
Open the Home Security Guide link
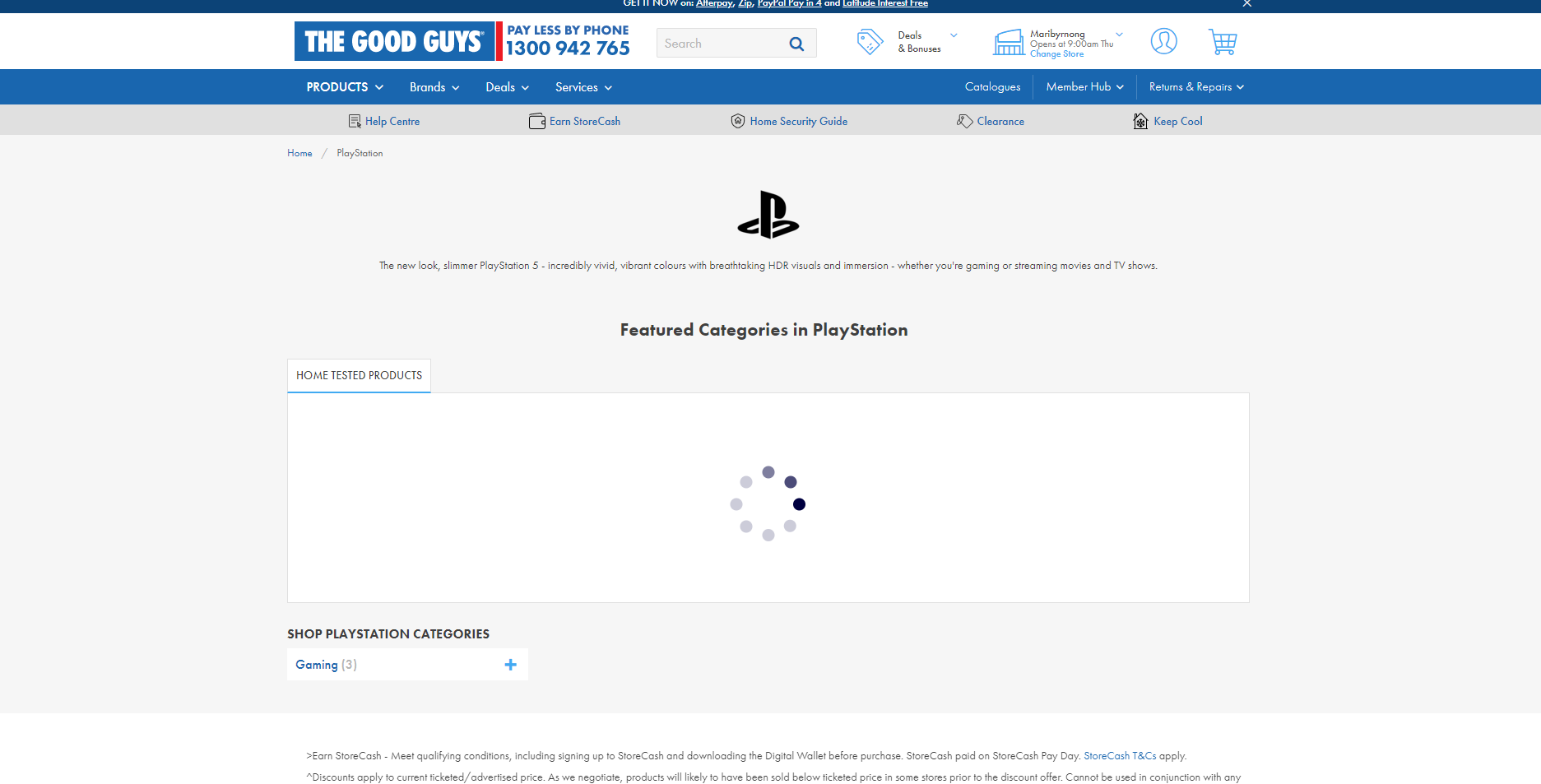point(798,122)
